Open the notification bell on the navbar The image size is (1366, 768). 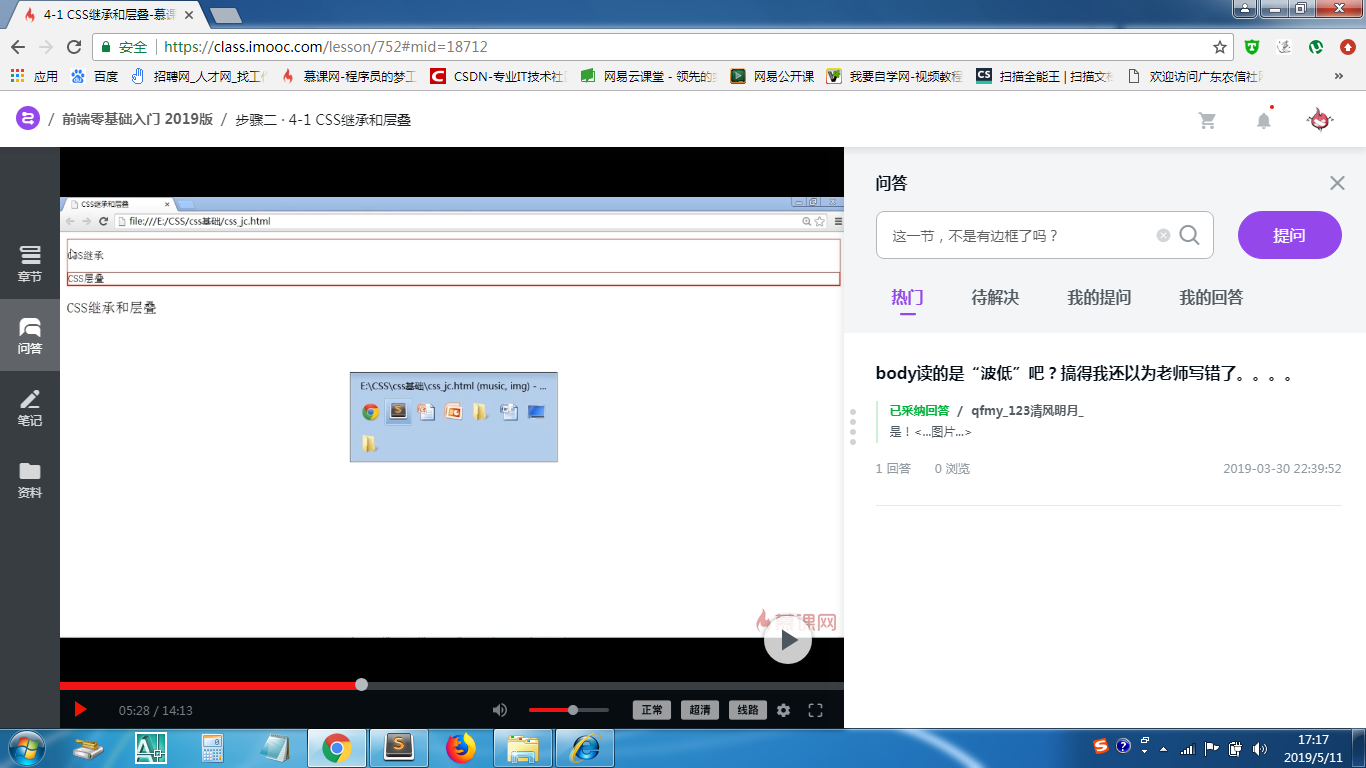point(1263,119)
